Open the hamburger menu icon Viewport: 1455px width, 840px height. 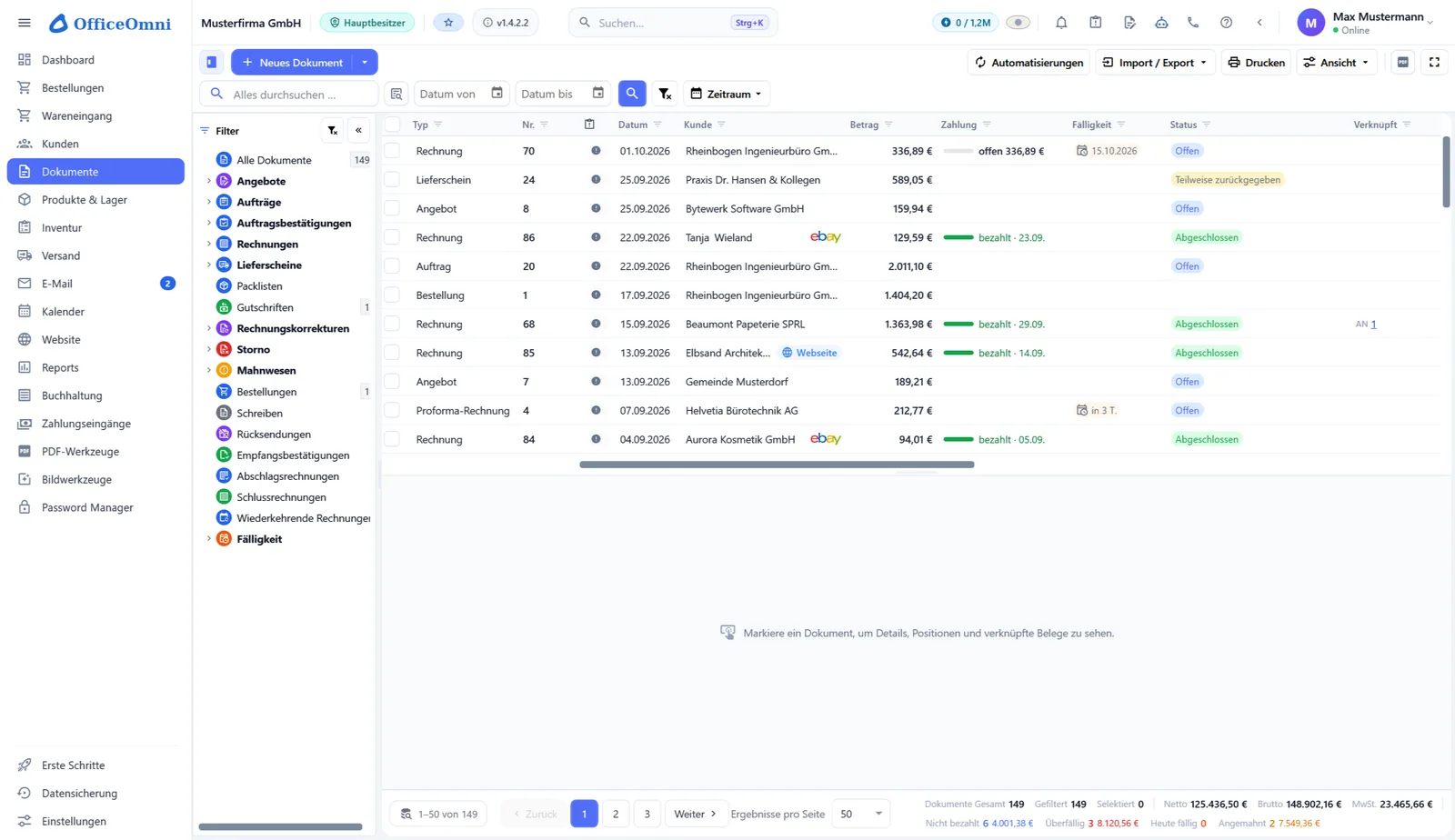25,23
